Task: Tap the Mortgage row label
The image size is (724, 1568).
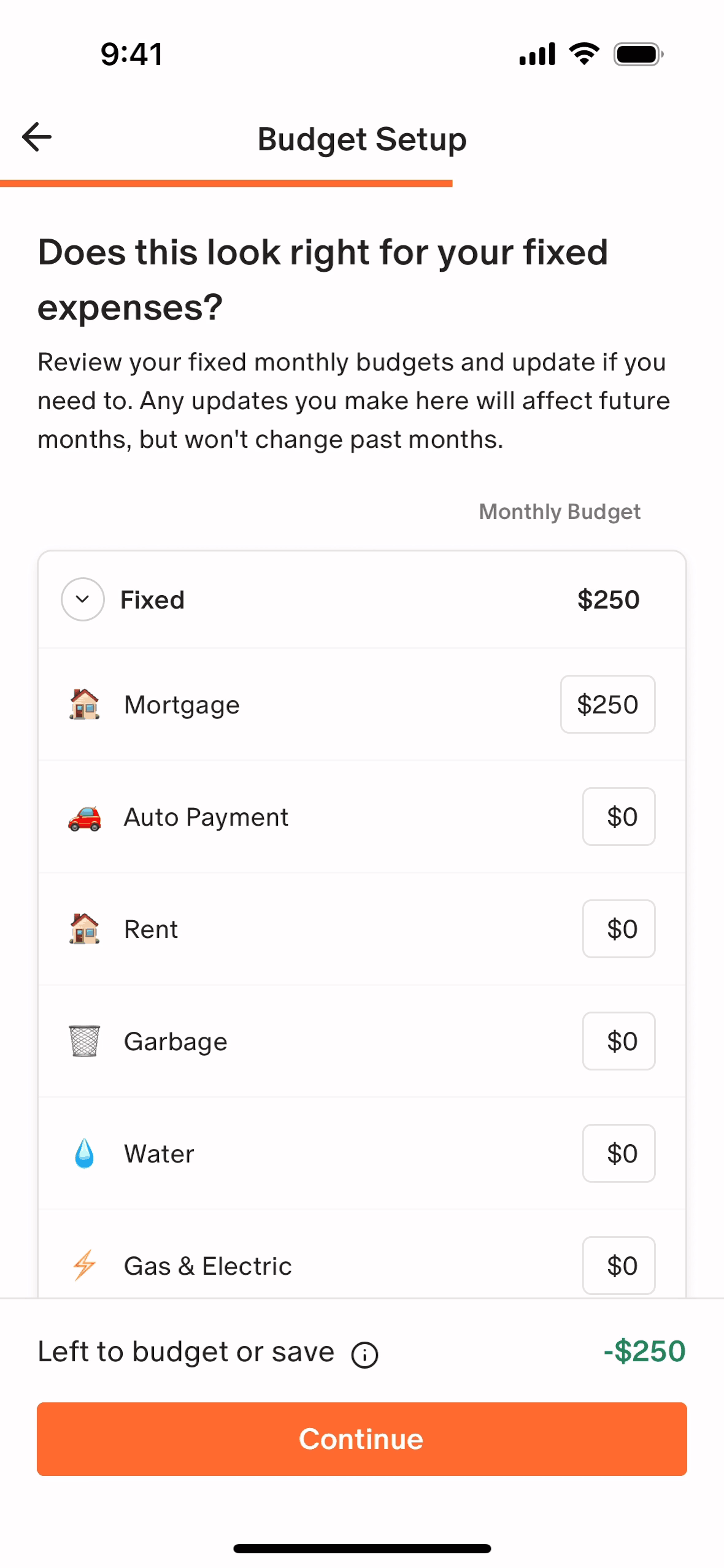Action: pyautogui.click(x=182, y=705)
